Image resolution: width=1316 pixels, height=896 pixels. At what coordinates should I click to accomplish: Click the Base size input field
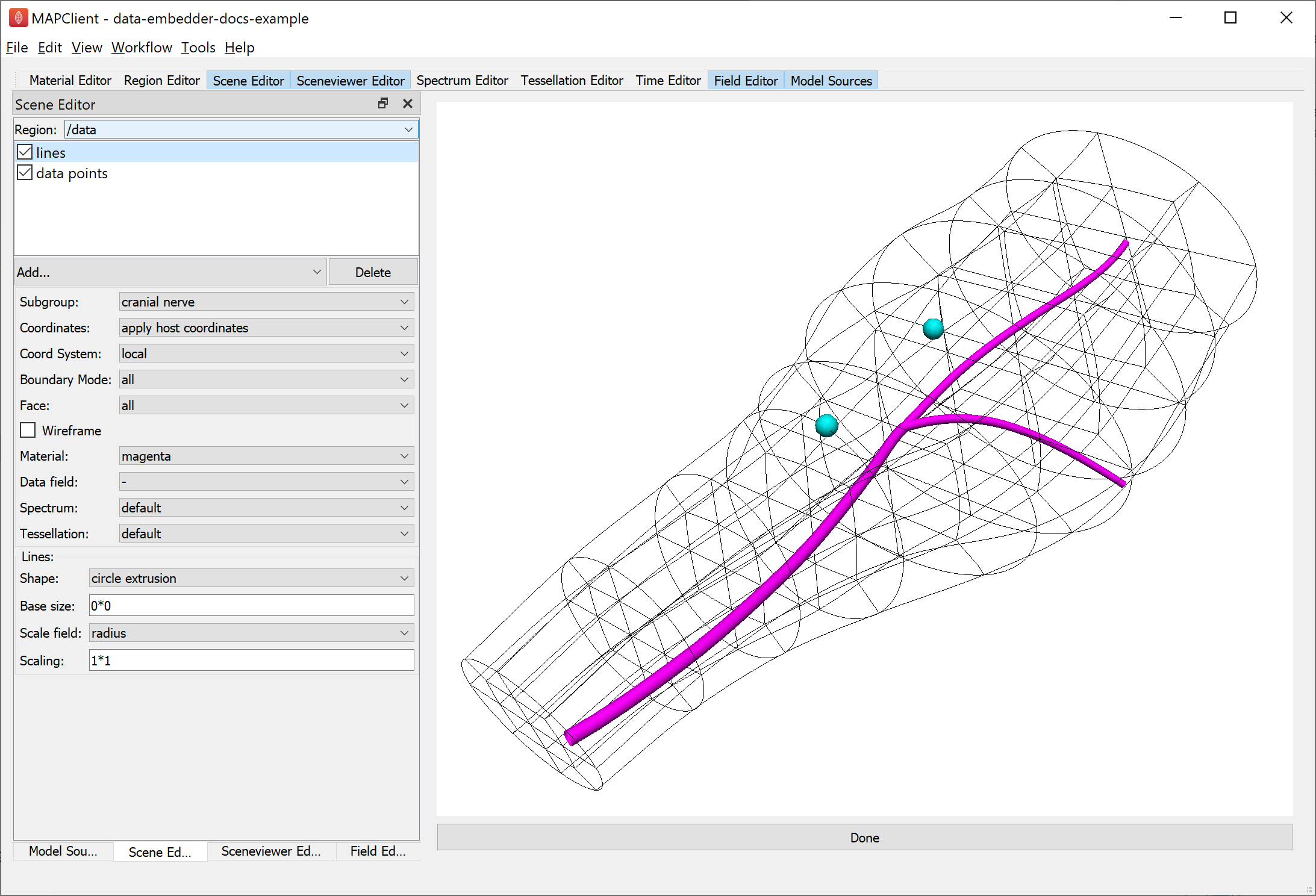coord(251,606)
